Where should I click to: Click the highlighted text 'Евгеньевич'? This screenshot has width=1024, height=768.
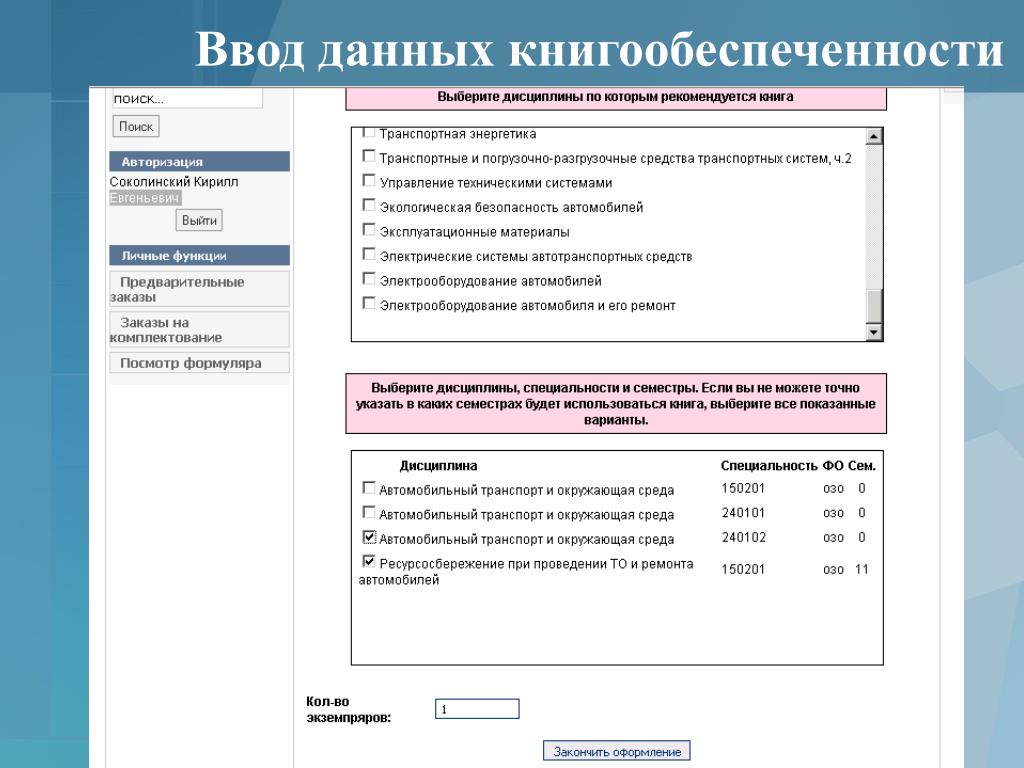pos(145,198)
